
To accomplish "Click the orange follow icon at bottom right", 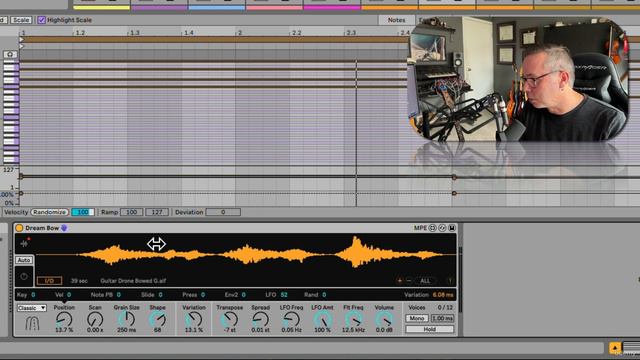I will click(615, 348).
